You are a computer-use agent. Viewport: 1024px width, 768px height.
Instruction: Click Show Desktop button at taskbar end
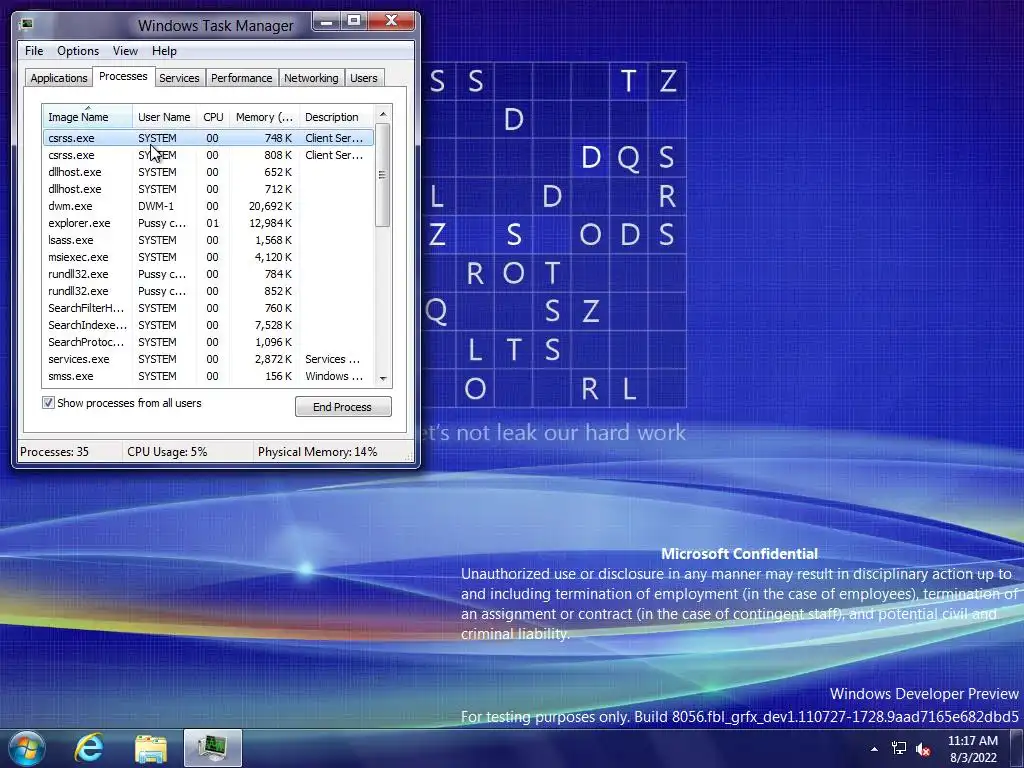(x=1017, y=748)
